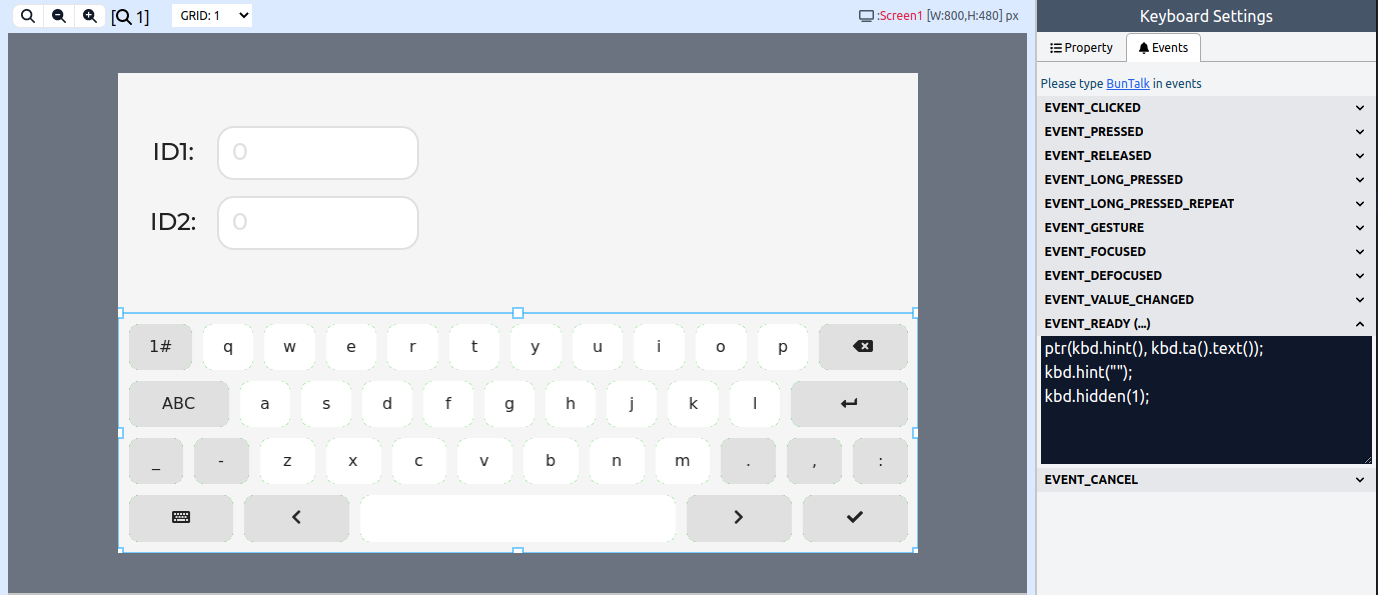Expand the EVENT_FOCUSED section
This screenshot has height=595, width=1378.
[x=1204, y=252]
